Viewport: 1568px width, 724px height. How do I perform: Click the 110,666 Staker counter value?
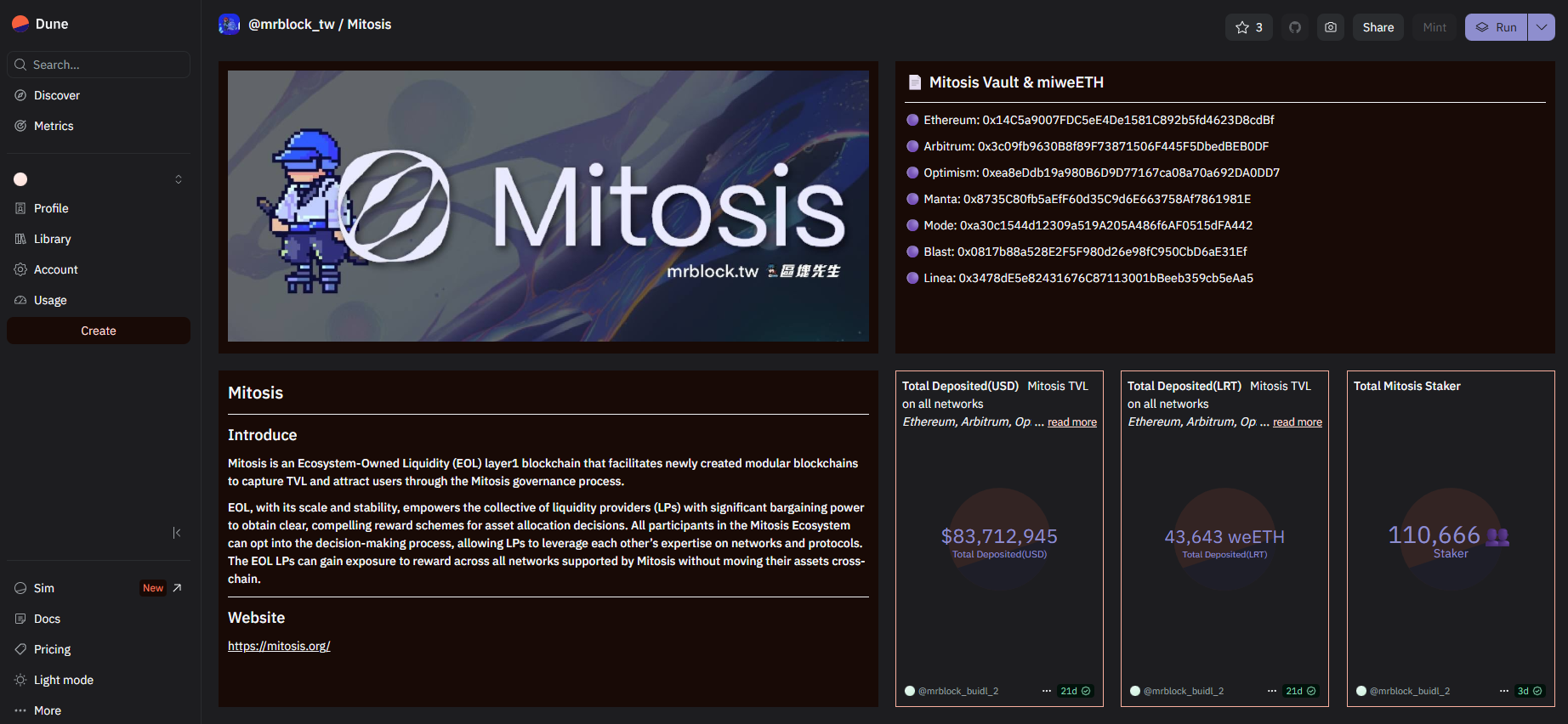(x=1434, y=535)
